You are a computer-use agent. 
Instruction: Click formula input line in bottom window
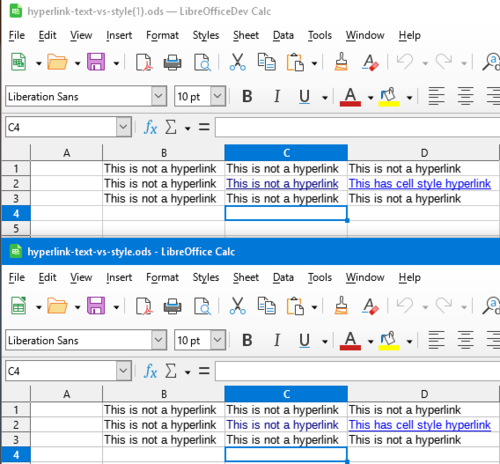357,371
